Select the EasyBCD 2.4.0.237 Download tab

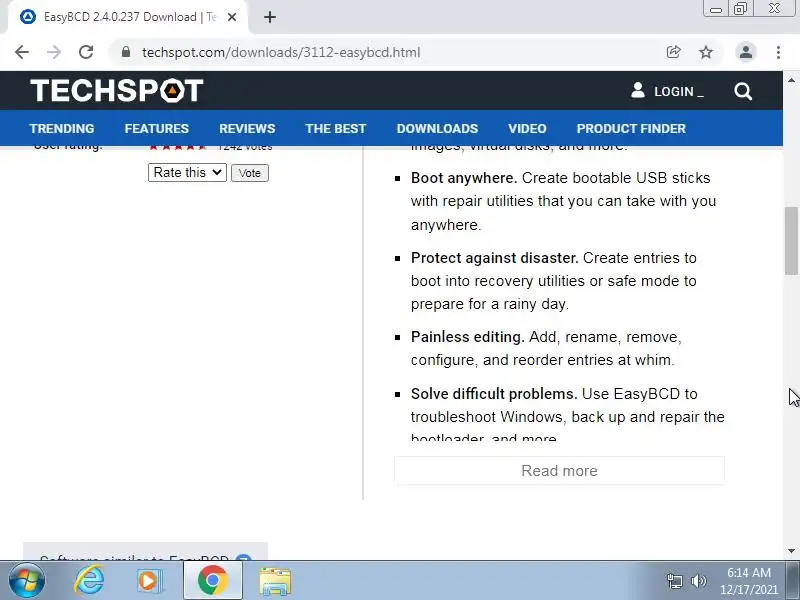127,17
